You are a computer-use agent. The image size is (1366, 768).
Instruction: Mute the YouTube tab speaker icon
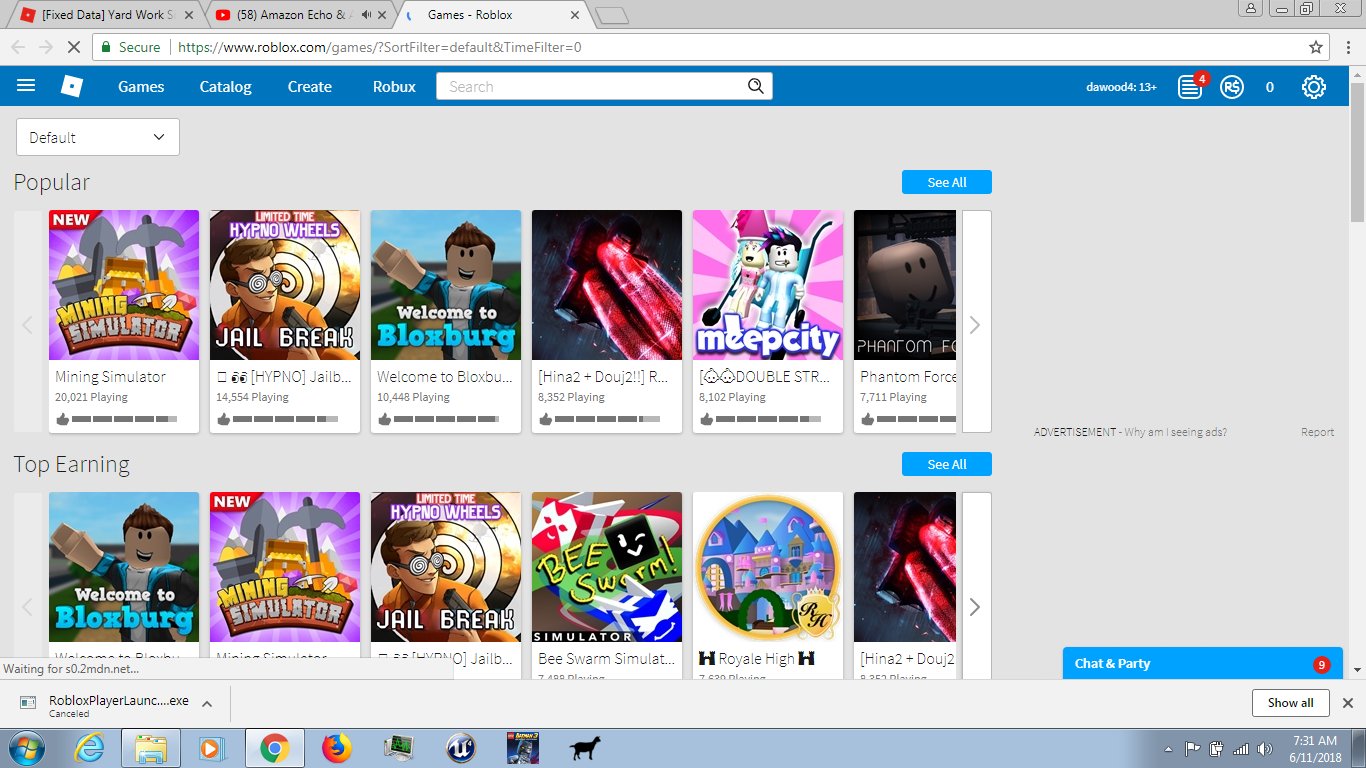367,15
